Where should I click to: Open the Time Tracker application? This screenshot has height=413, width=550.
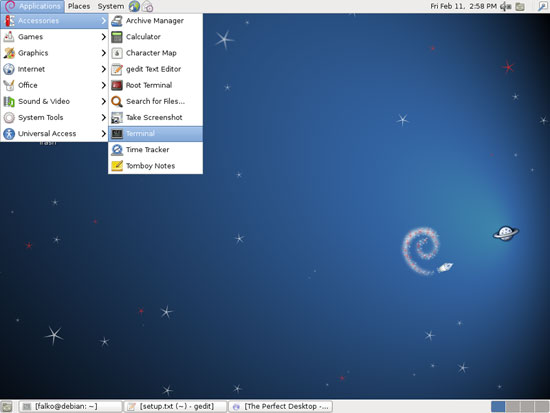tap(155, 150)
